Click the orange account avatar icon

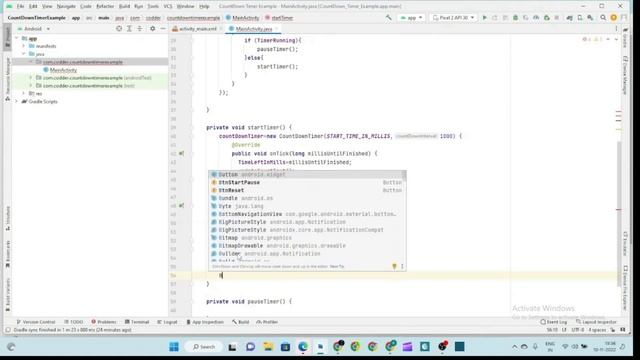click(613, 18)
